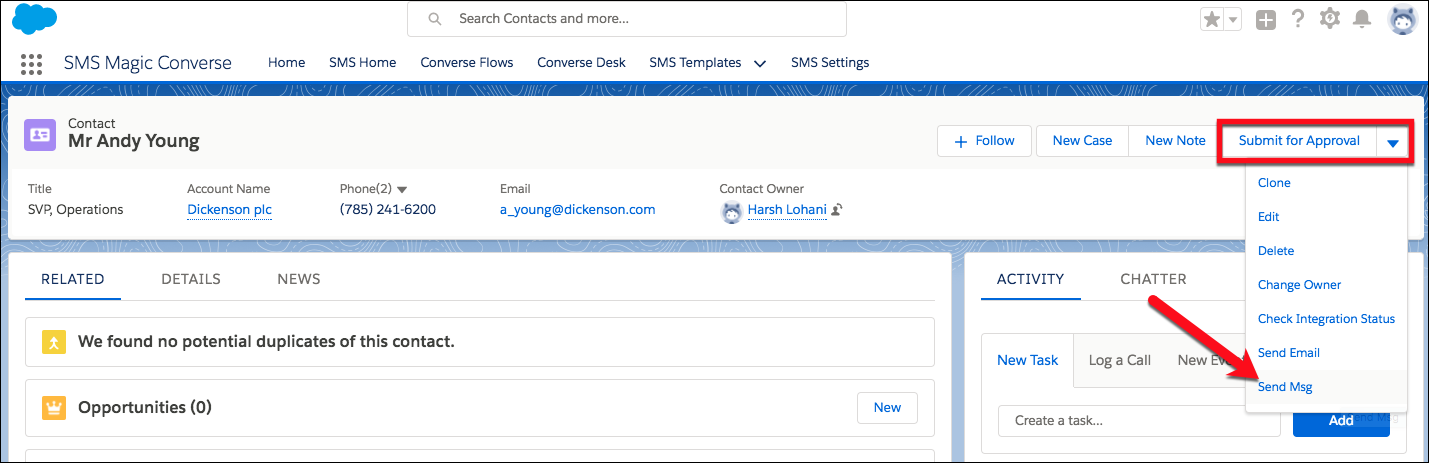Click the phone number (785) 241-6200
This screenshot has width=1429, height=463.
click(388, 210)
